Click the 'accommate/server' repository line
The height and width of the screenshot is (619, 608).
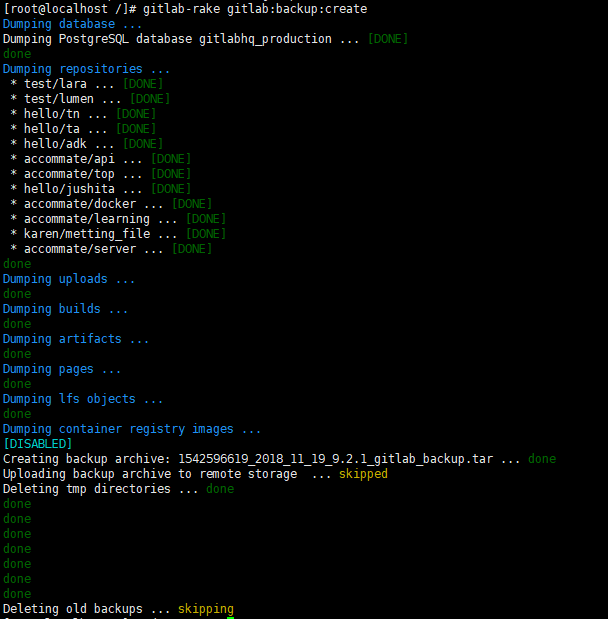[111, 249]
